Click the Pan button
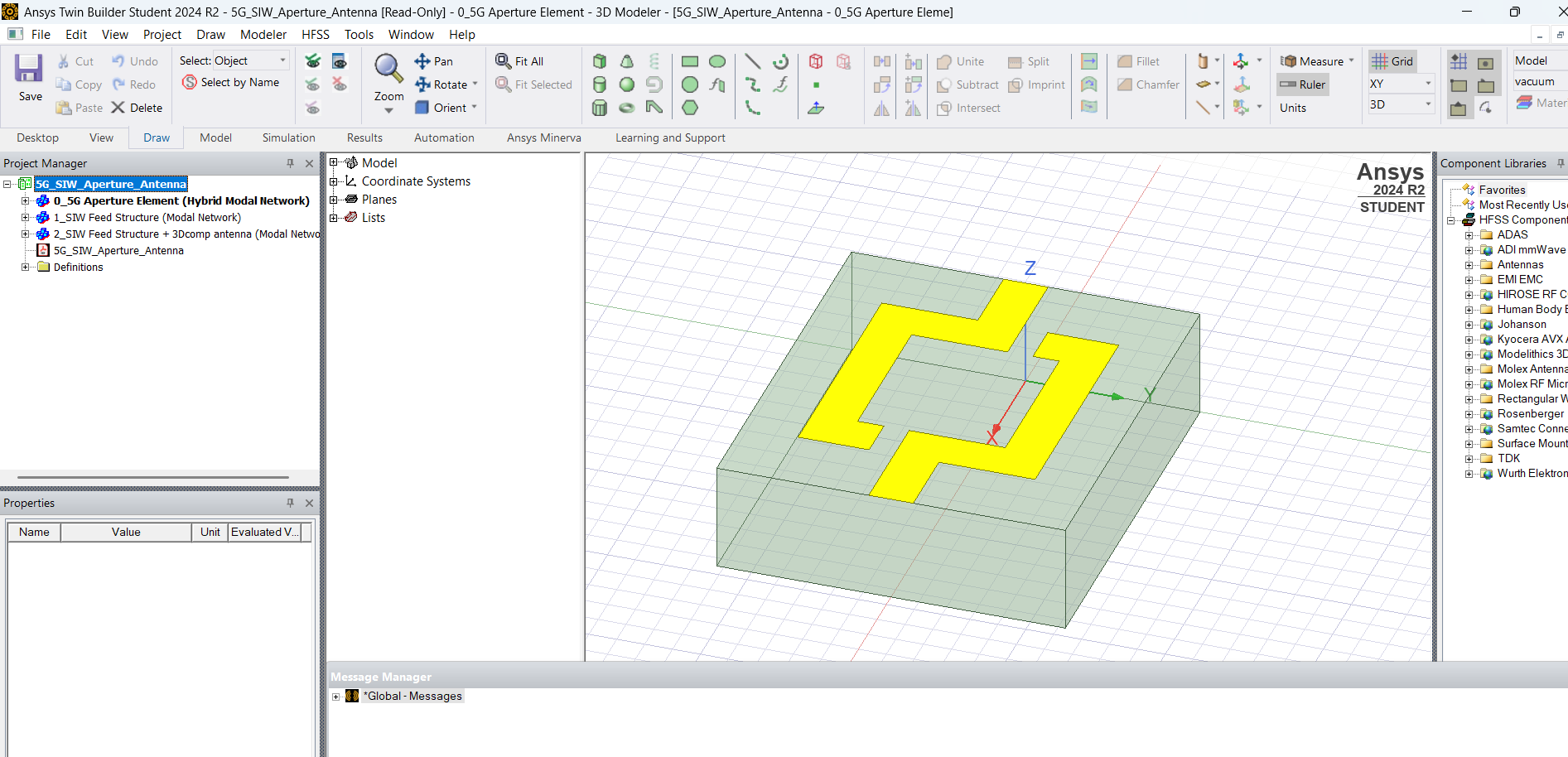1568x757 pixels. point(434,61)
